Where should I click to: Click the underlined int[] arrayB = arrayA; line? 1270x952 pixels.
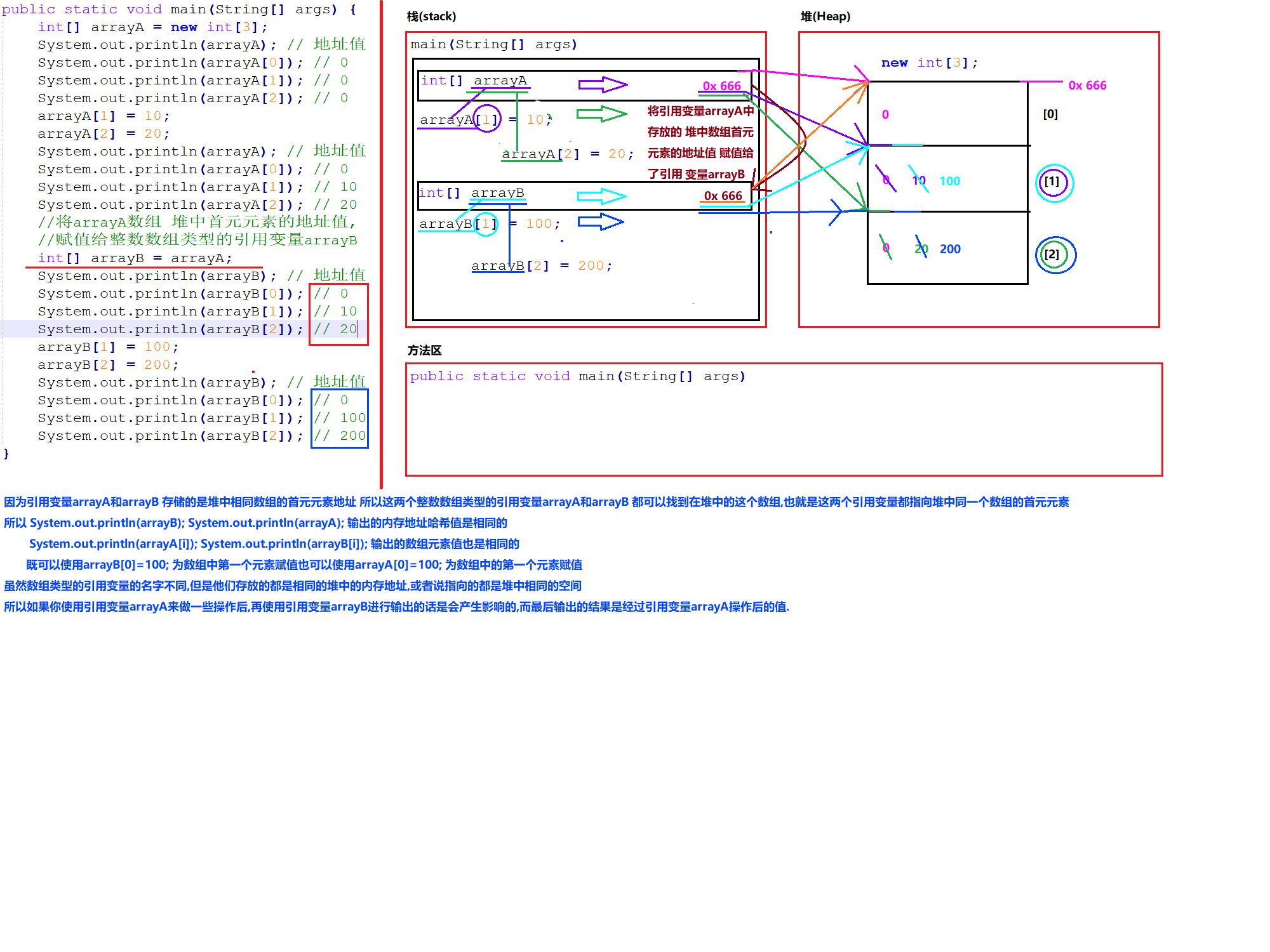click(x=135, y=258)
